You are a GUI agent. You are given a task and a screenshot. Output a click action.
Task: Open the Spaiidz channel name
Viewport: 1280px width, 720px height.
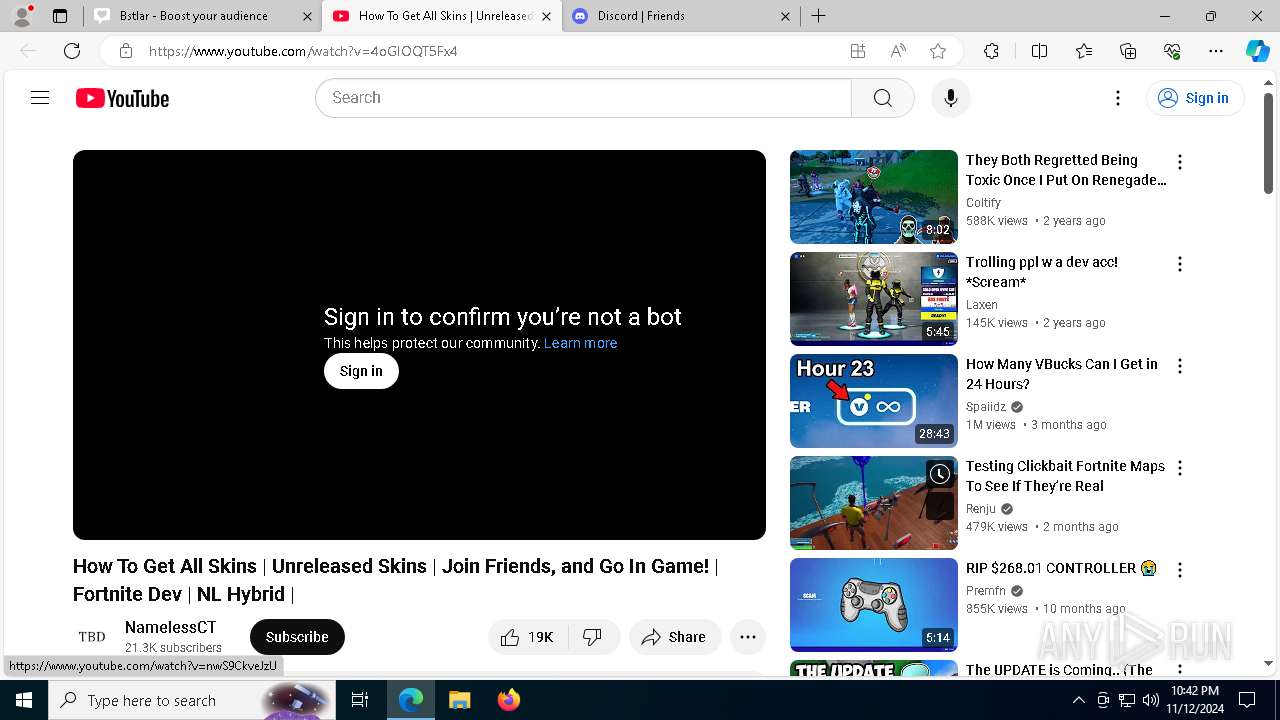(986, 407)
